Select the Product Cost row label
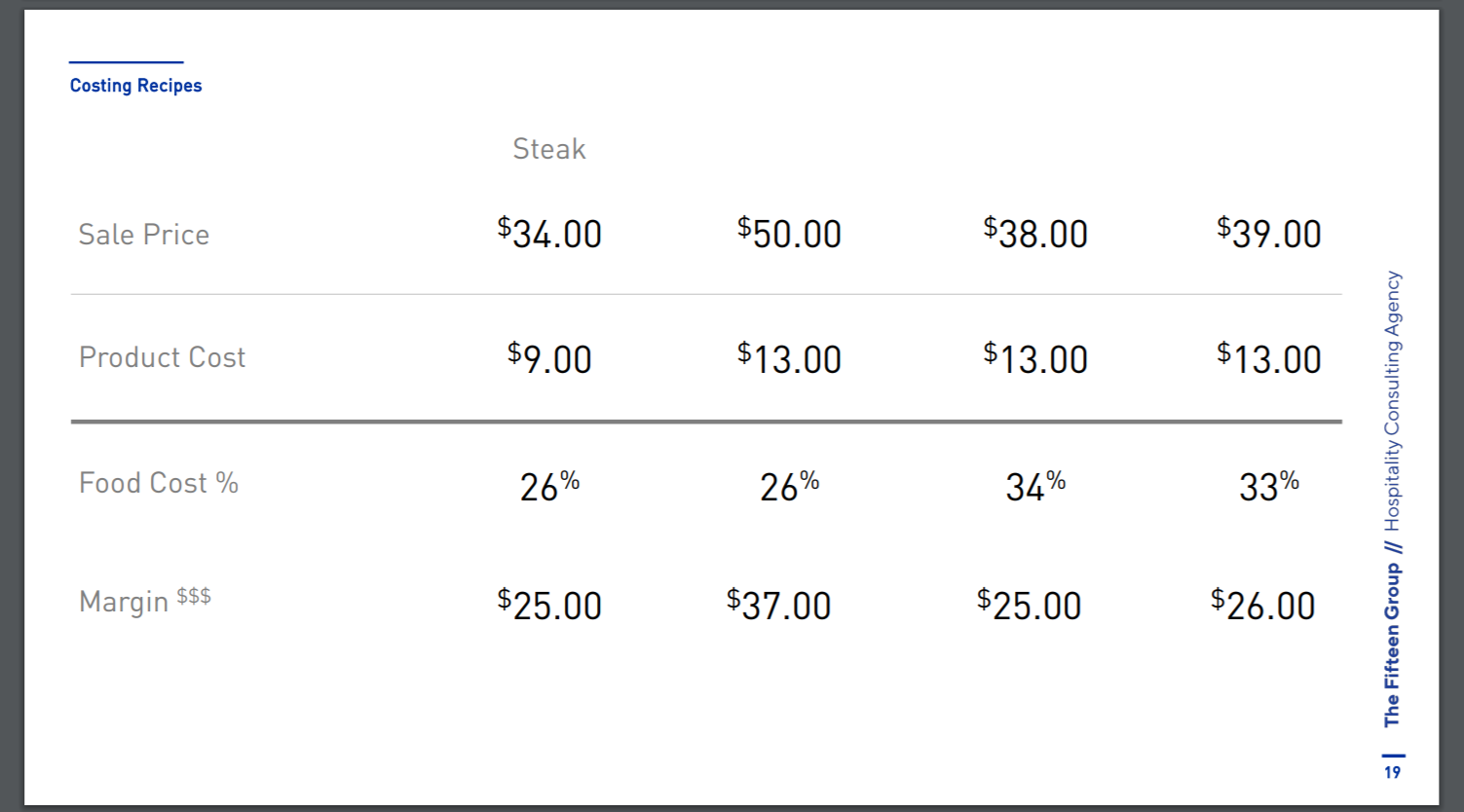1464x812 pixels. pyautogui.click(x=162, y=357)
